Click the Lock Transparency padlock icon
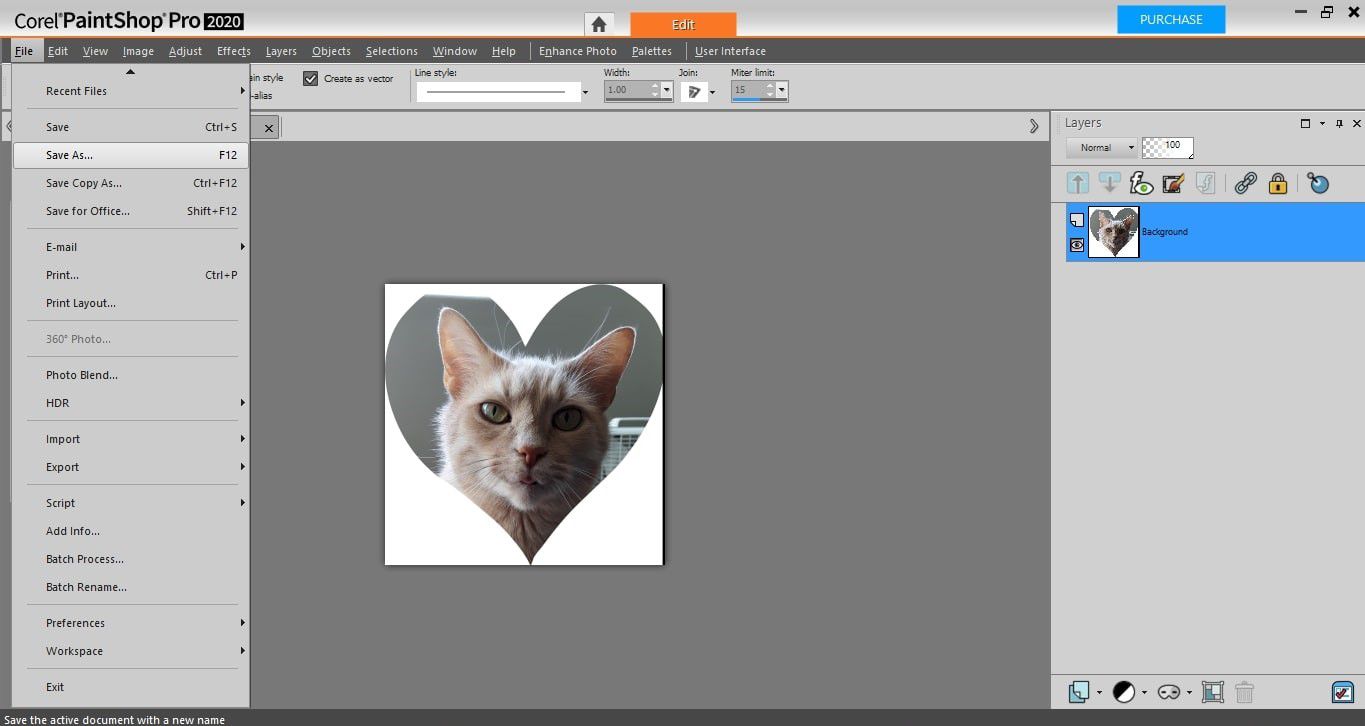The image size is (1365, 726). point(1277,183)
